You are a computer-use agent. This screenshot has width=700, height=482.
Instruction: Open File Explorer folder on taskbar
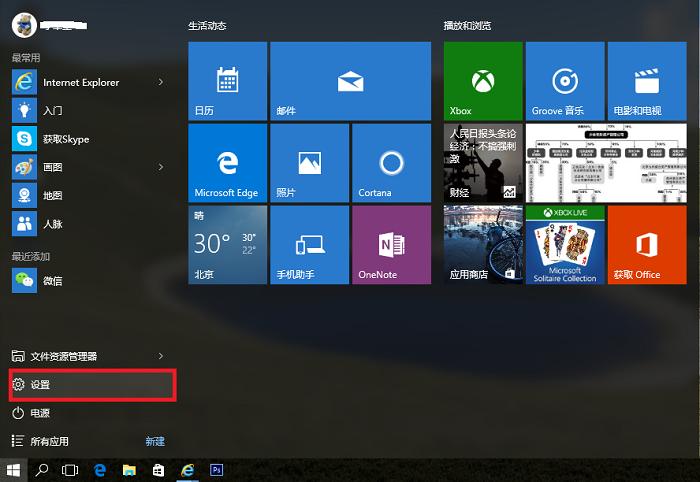129,470
